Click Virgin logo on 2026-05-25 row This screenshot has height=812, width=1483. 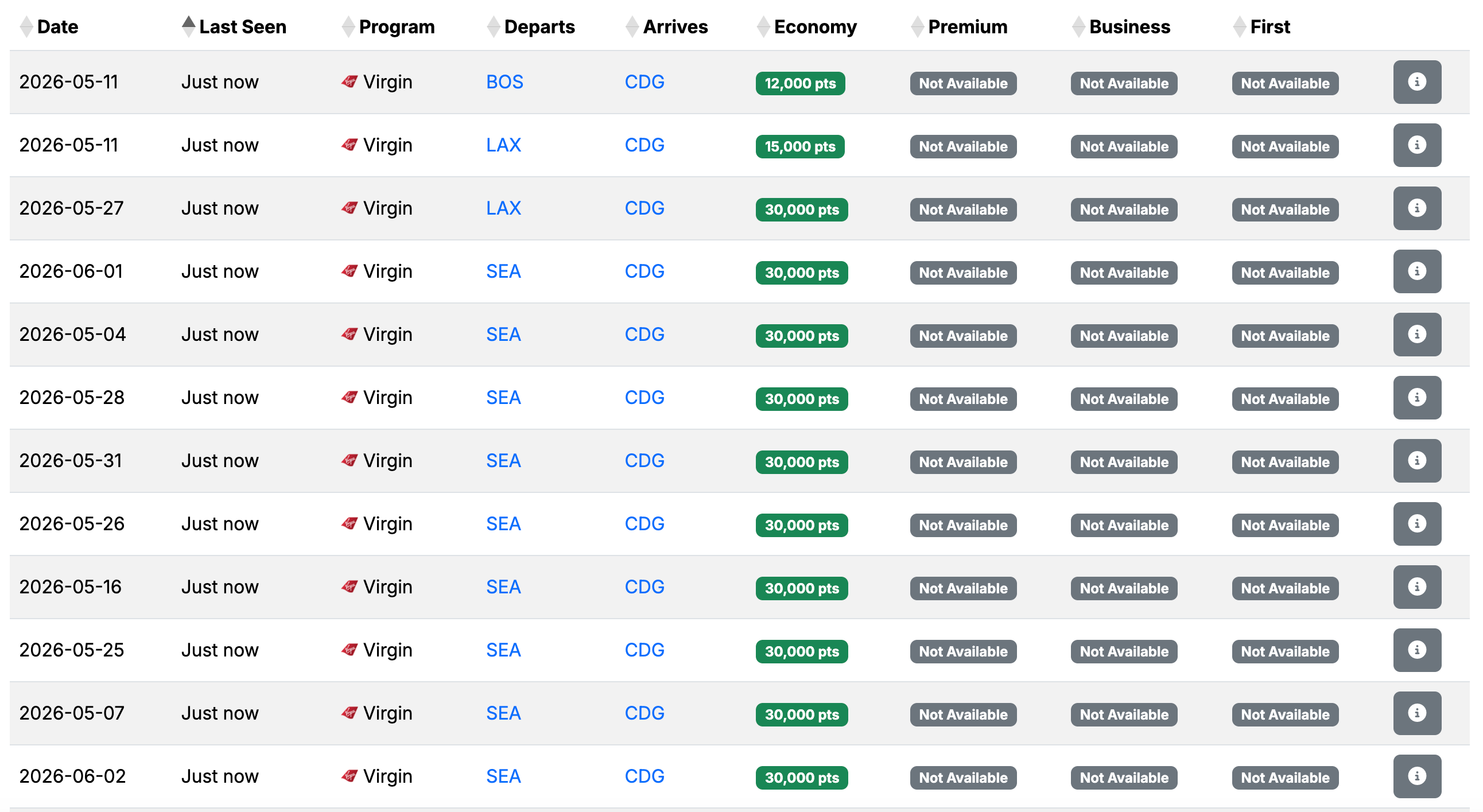coord(350,650)
